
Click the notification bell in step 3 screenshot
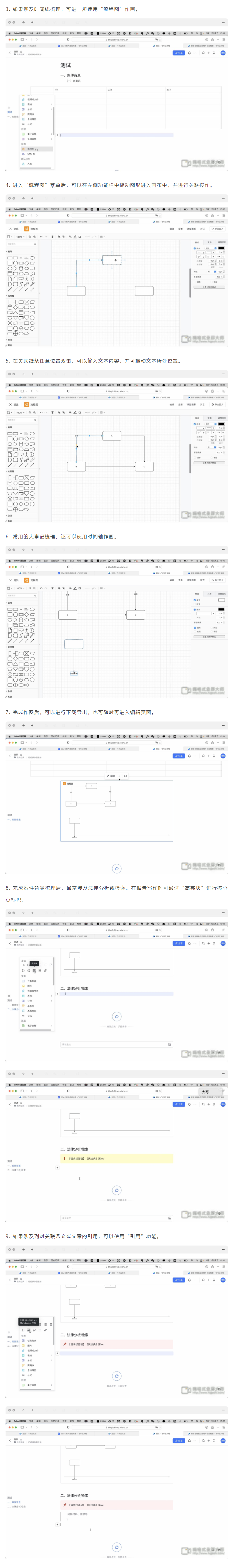tap(189, 53)
